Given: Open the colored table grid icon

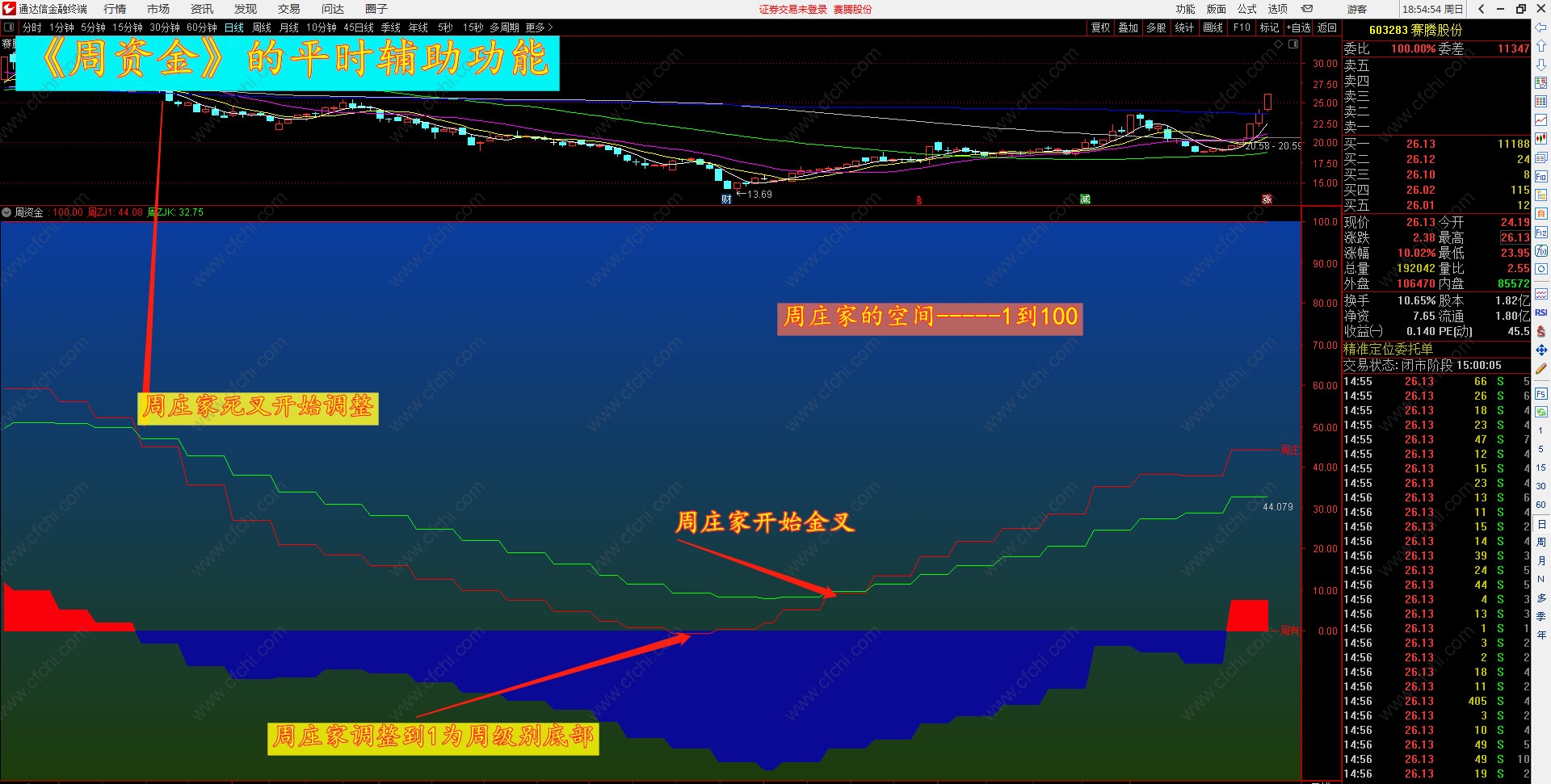Looking at the screenshot, I should click(1540, 102).
